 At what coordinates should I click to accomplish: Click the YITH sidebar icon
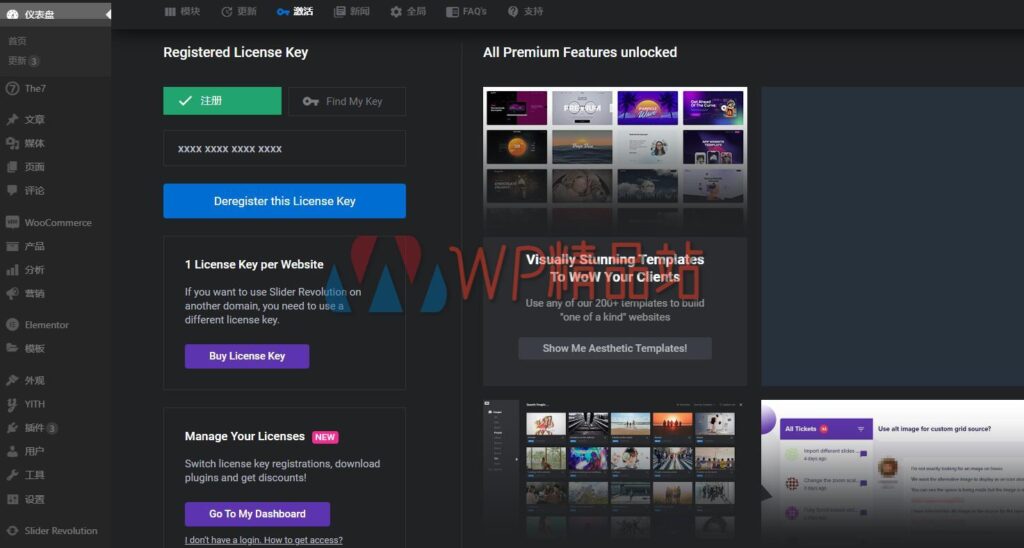pos(12,404)
